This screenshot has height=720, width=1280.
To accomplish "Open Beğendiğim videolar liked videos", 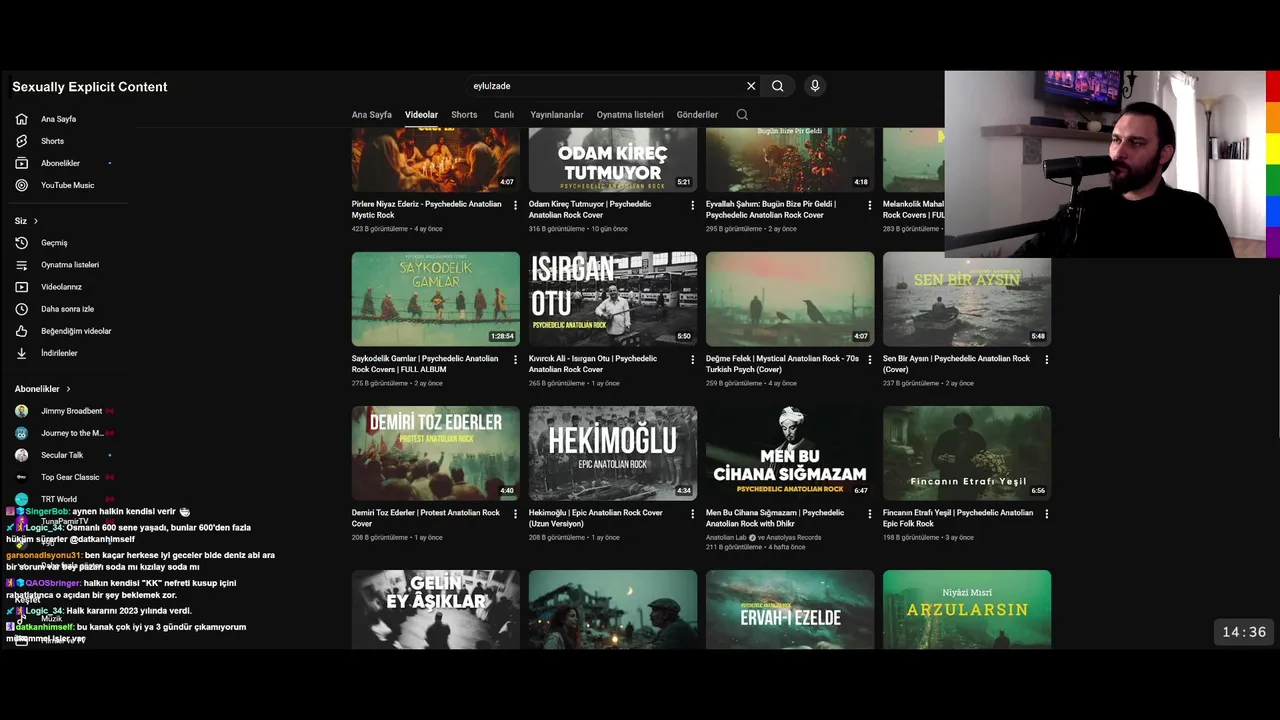I will point(76,331).
